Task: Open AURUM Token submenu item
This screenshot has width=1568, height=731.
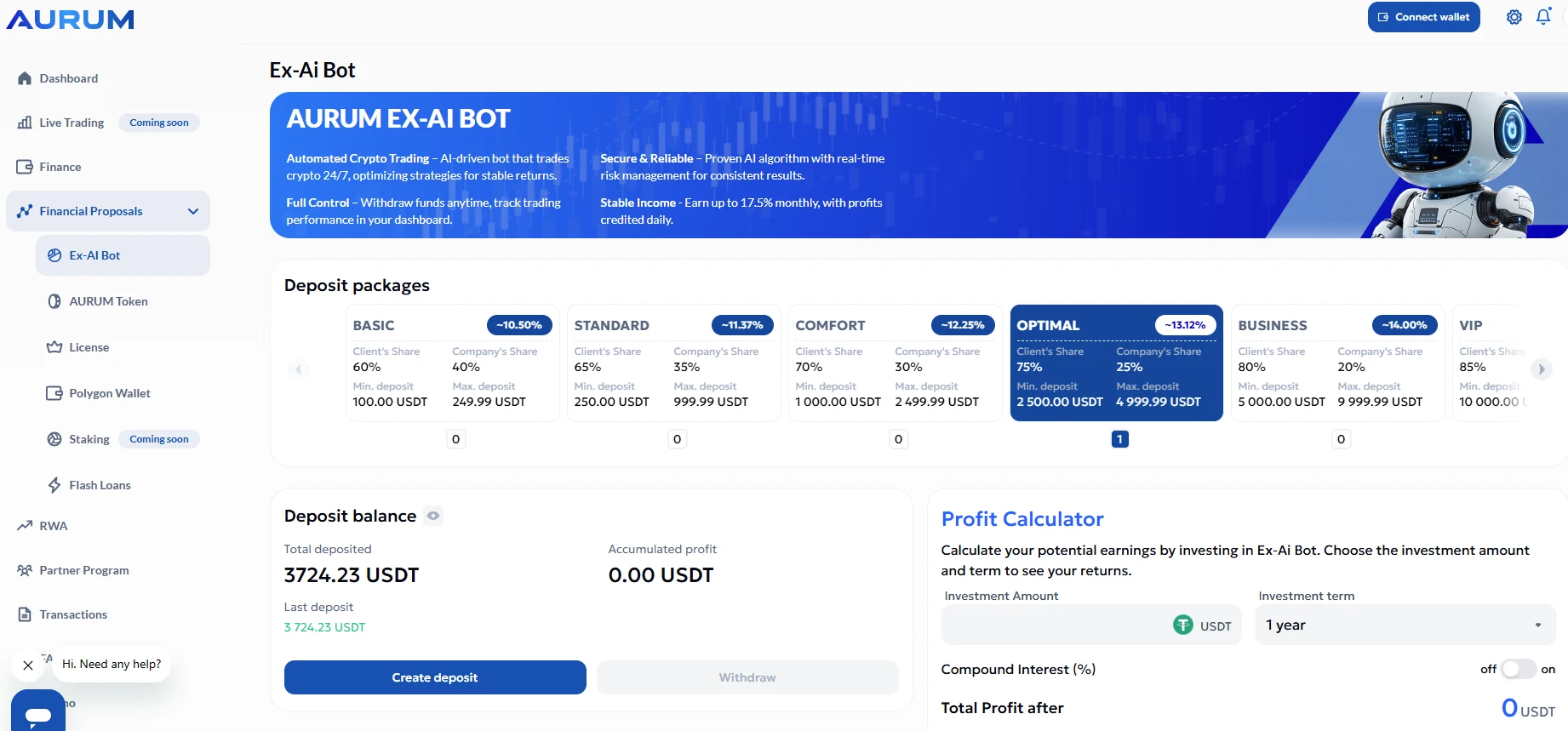Action: click(x=108, y=301)
